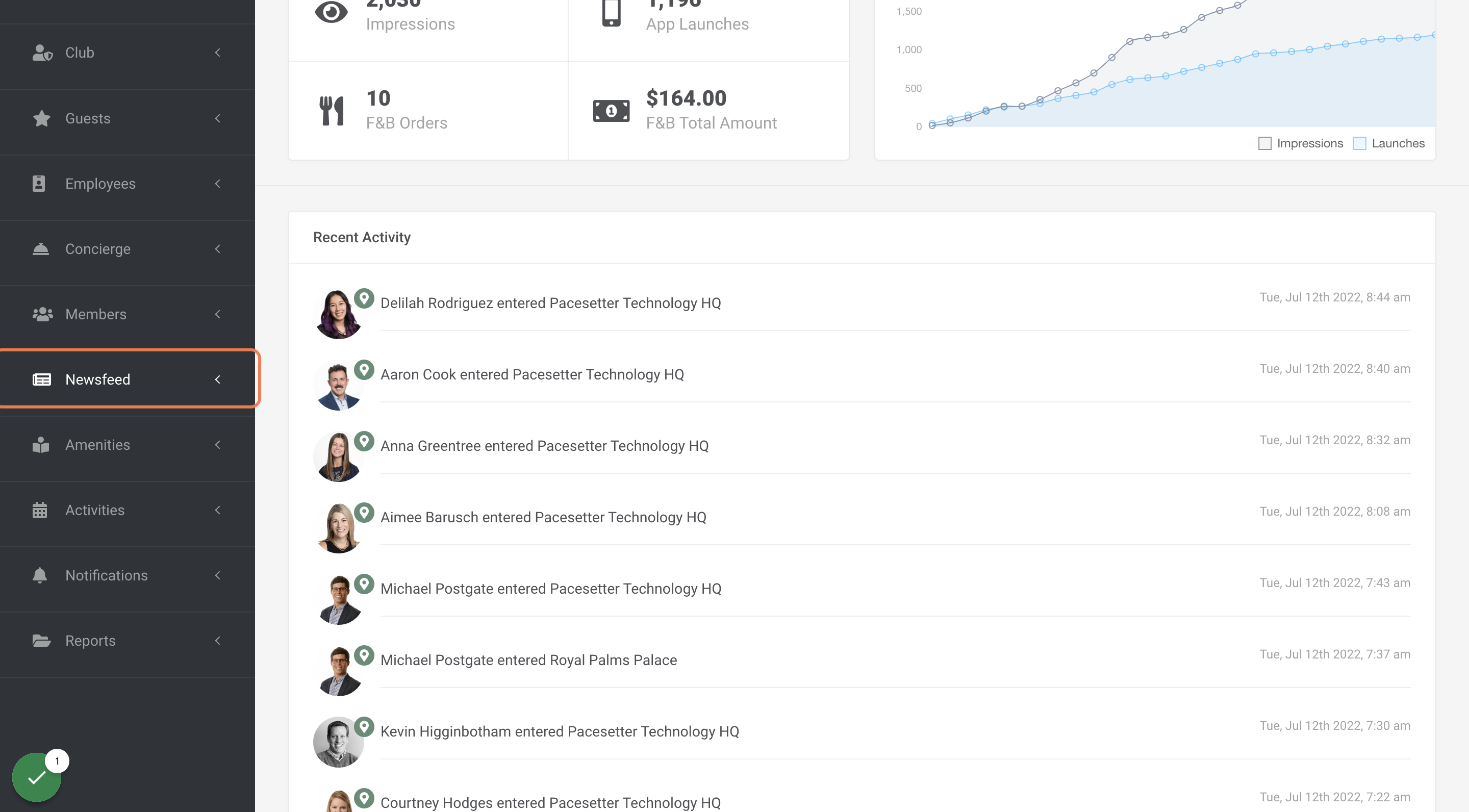
Task: Click location pin beside Aaron Cook
Action: 364,369
